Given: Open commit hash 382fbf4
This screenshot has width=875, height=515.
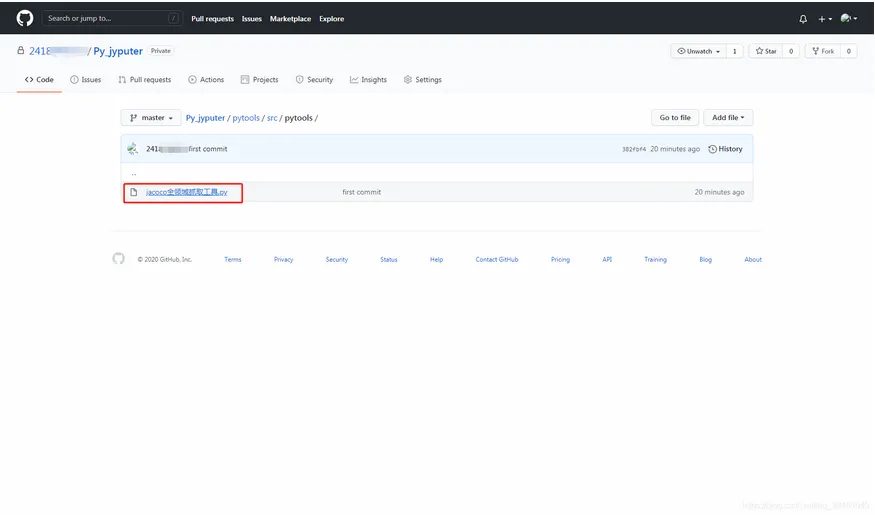Looking at the screenshot, I should [x=634, y=150].
